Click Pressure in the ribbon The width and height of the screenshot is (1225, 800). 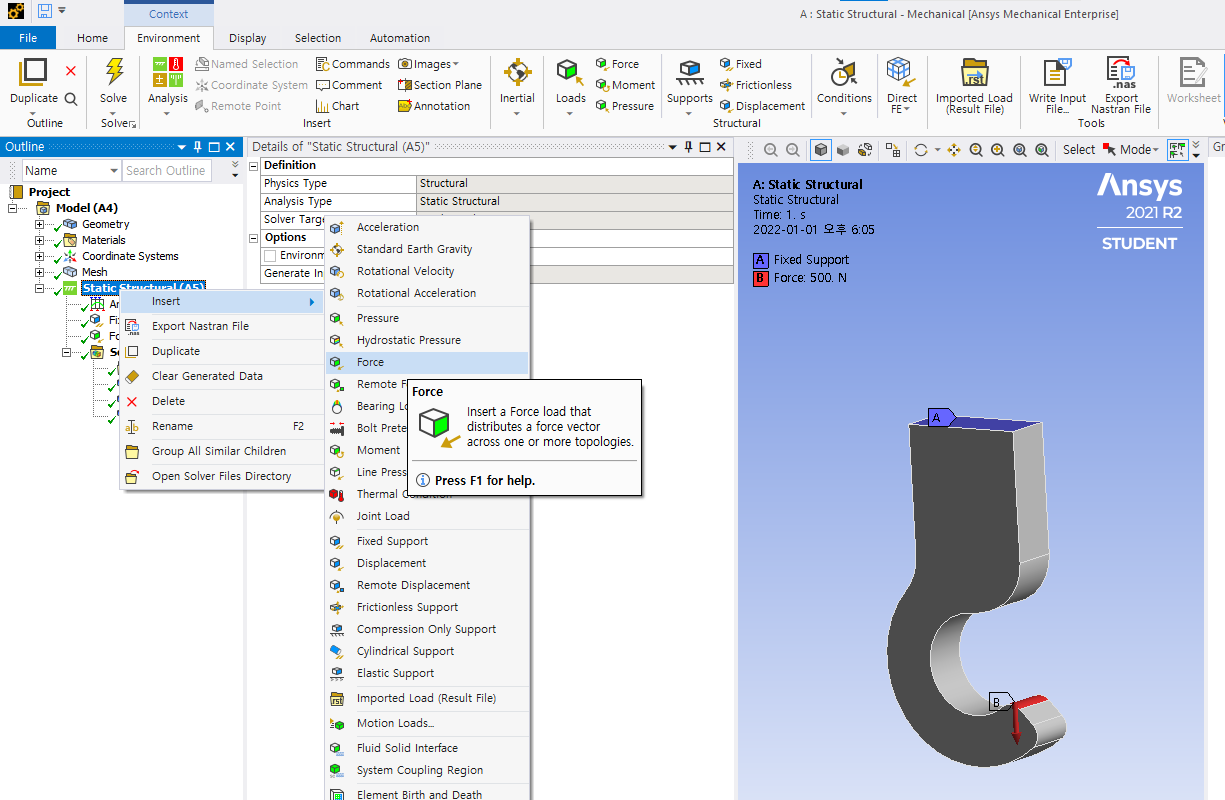pos(624,106)
